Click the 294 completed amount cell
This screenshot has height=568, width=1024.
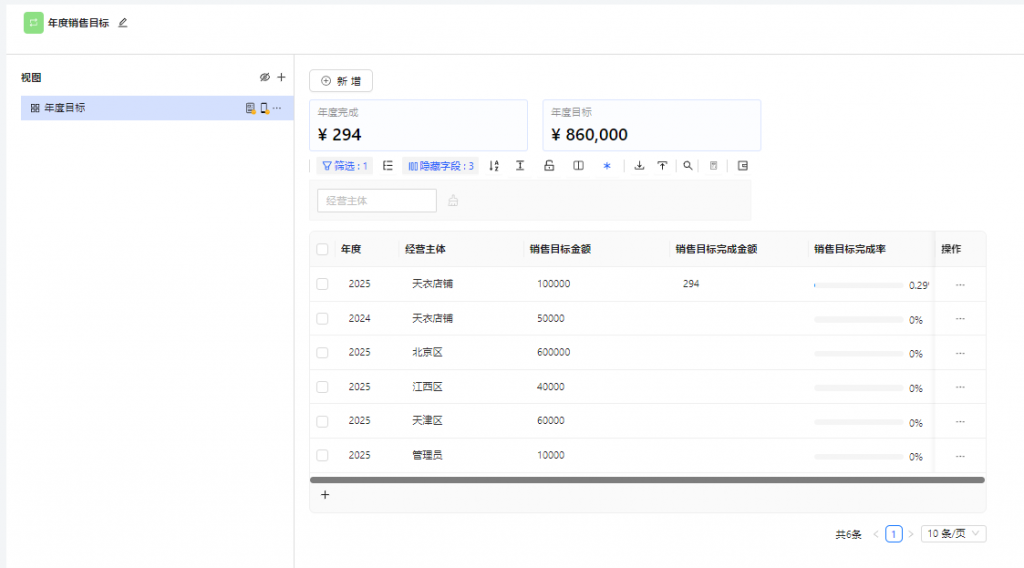[x=691, y=284]
